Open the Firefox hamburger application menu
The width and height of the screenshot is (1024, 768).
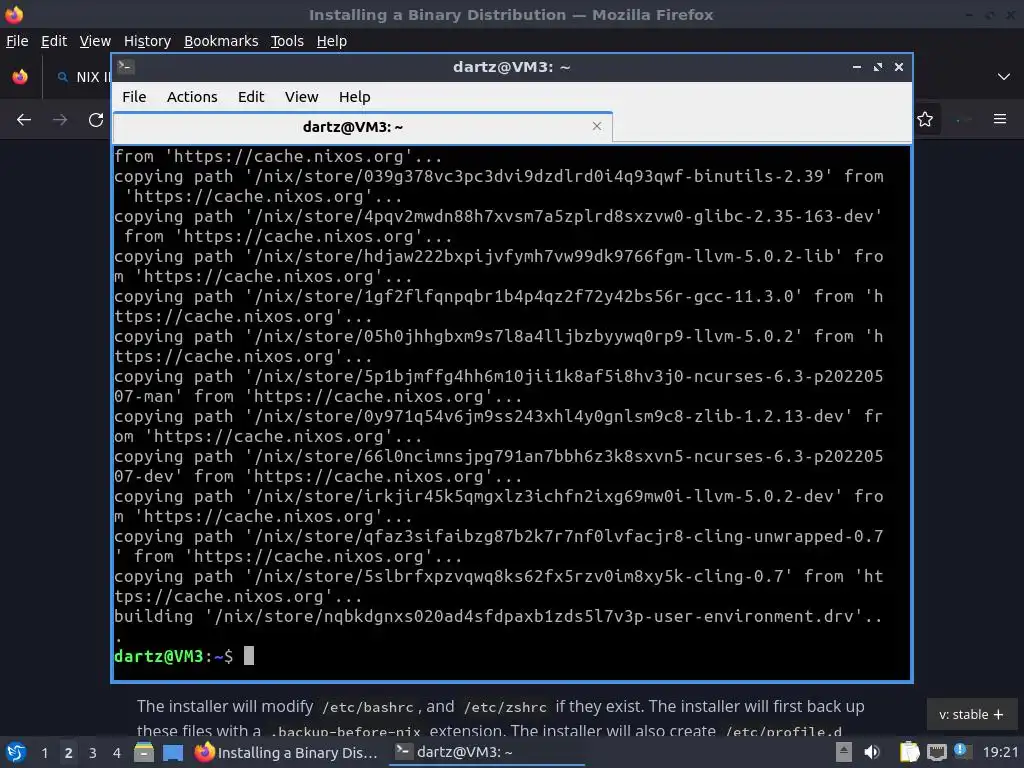point(1000,119)
